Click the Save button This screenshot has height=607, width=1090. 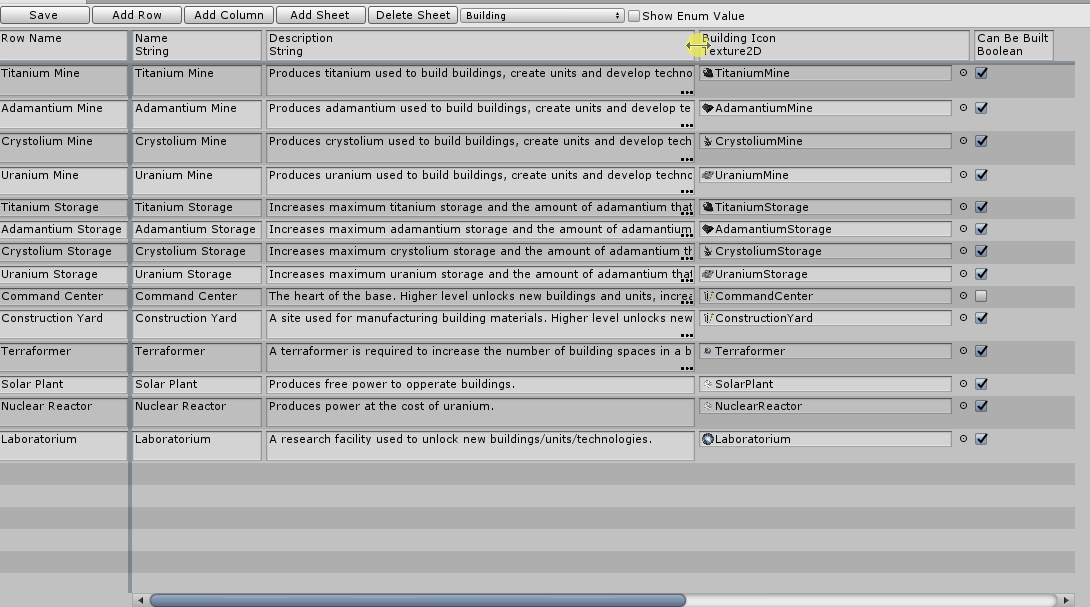[44, 15]
